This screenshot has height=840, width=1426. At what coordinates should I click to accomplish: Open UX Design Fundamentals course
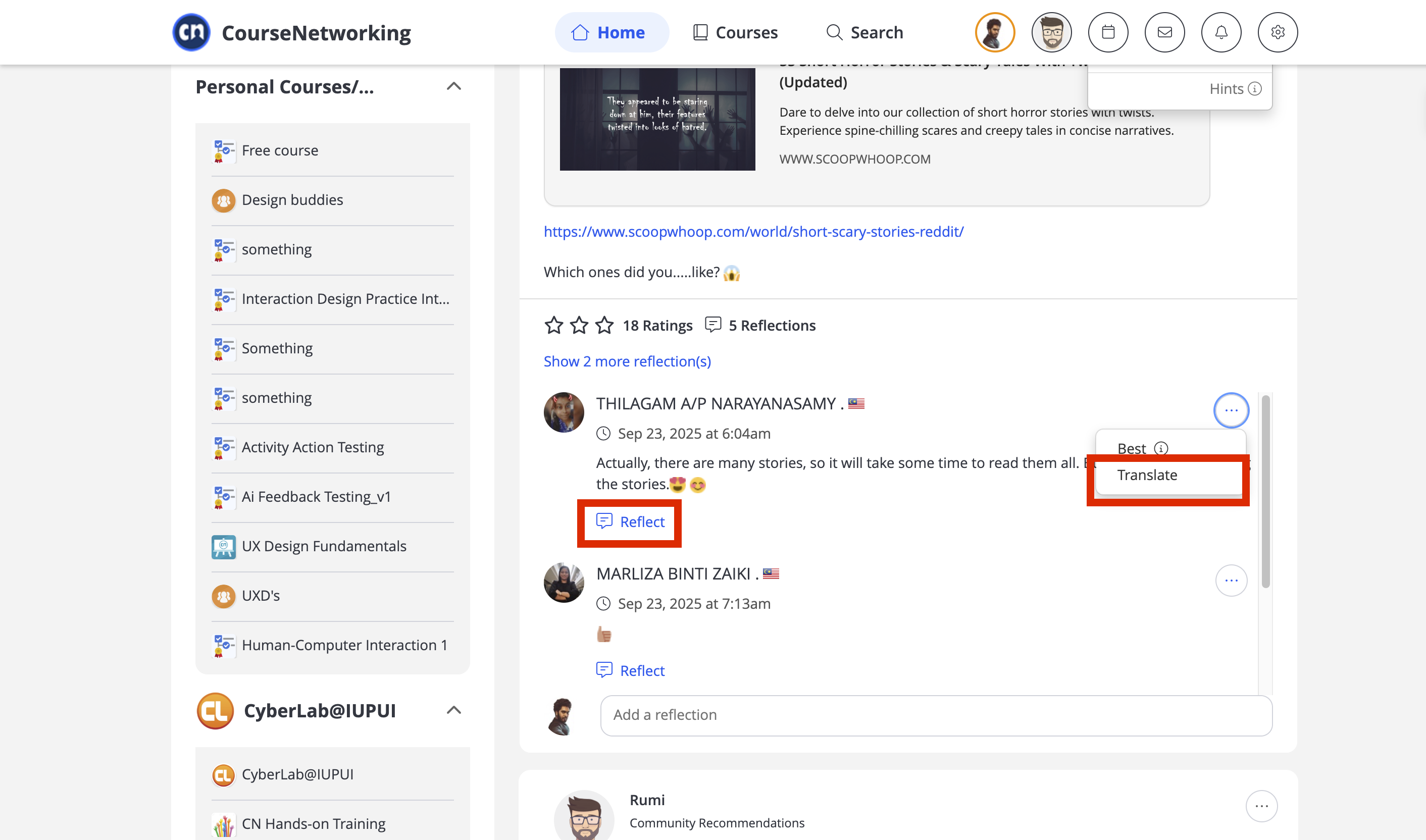click(x=333, y=547)
